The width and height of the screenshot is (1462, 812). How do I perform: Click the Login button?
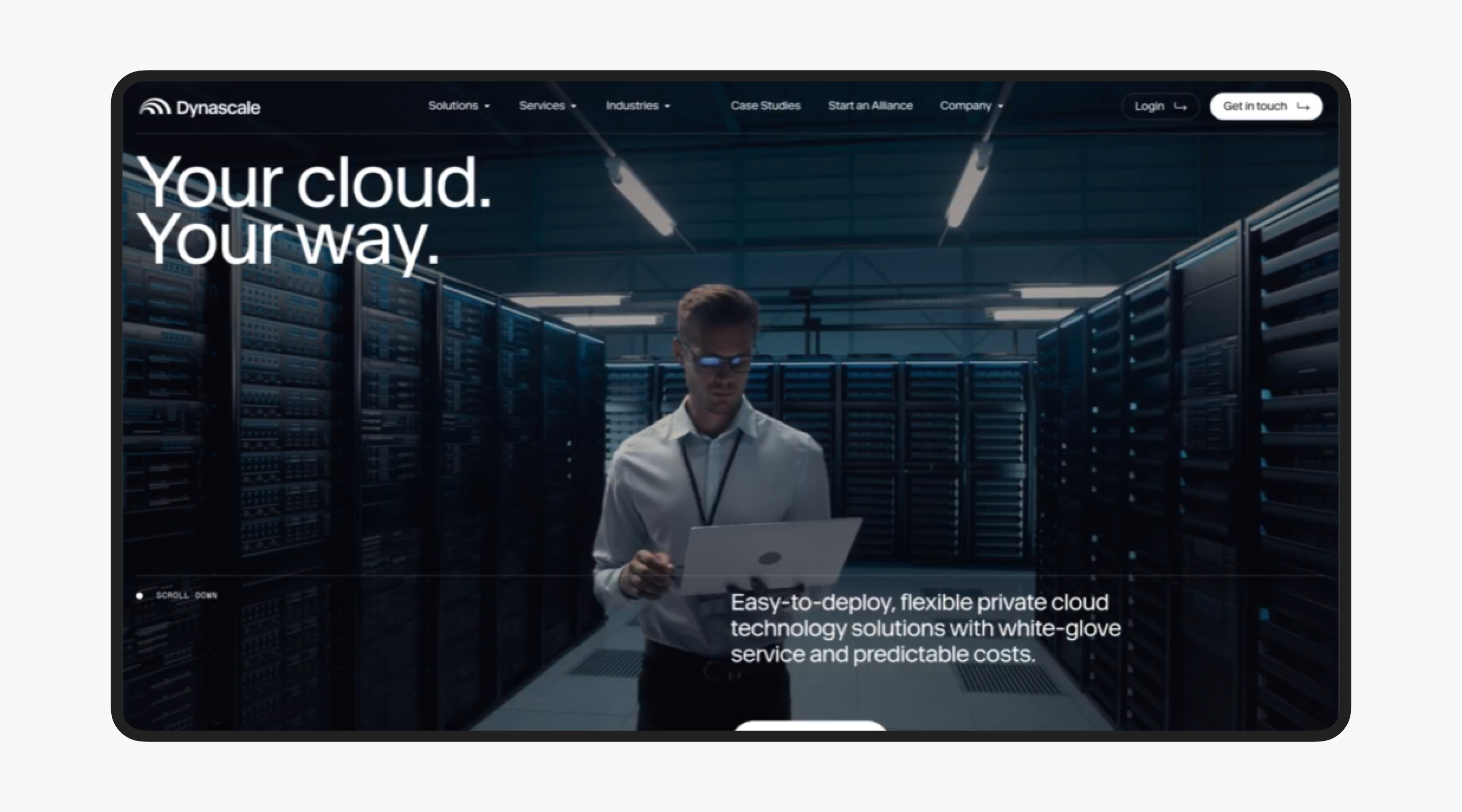(1160, 106)
